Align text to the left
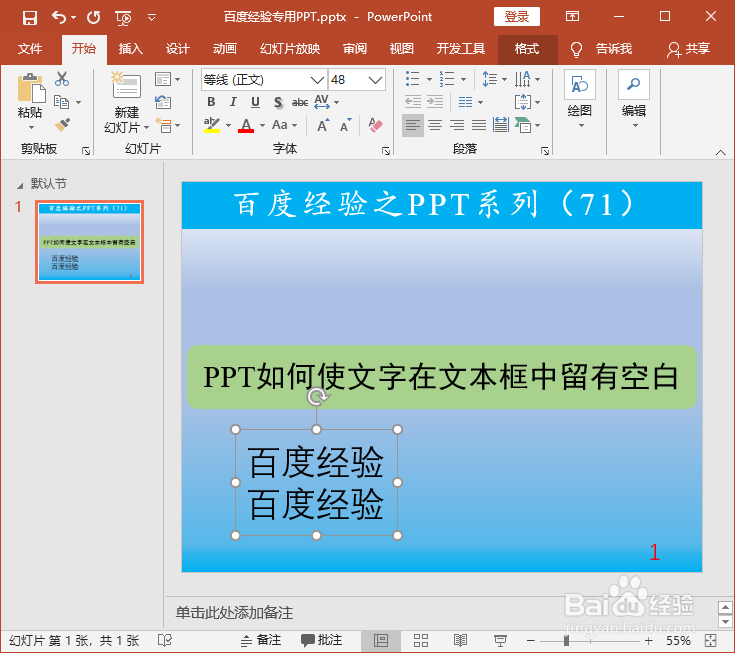Screen dimensions: 735x653 (x=413, y=125)
